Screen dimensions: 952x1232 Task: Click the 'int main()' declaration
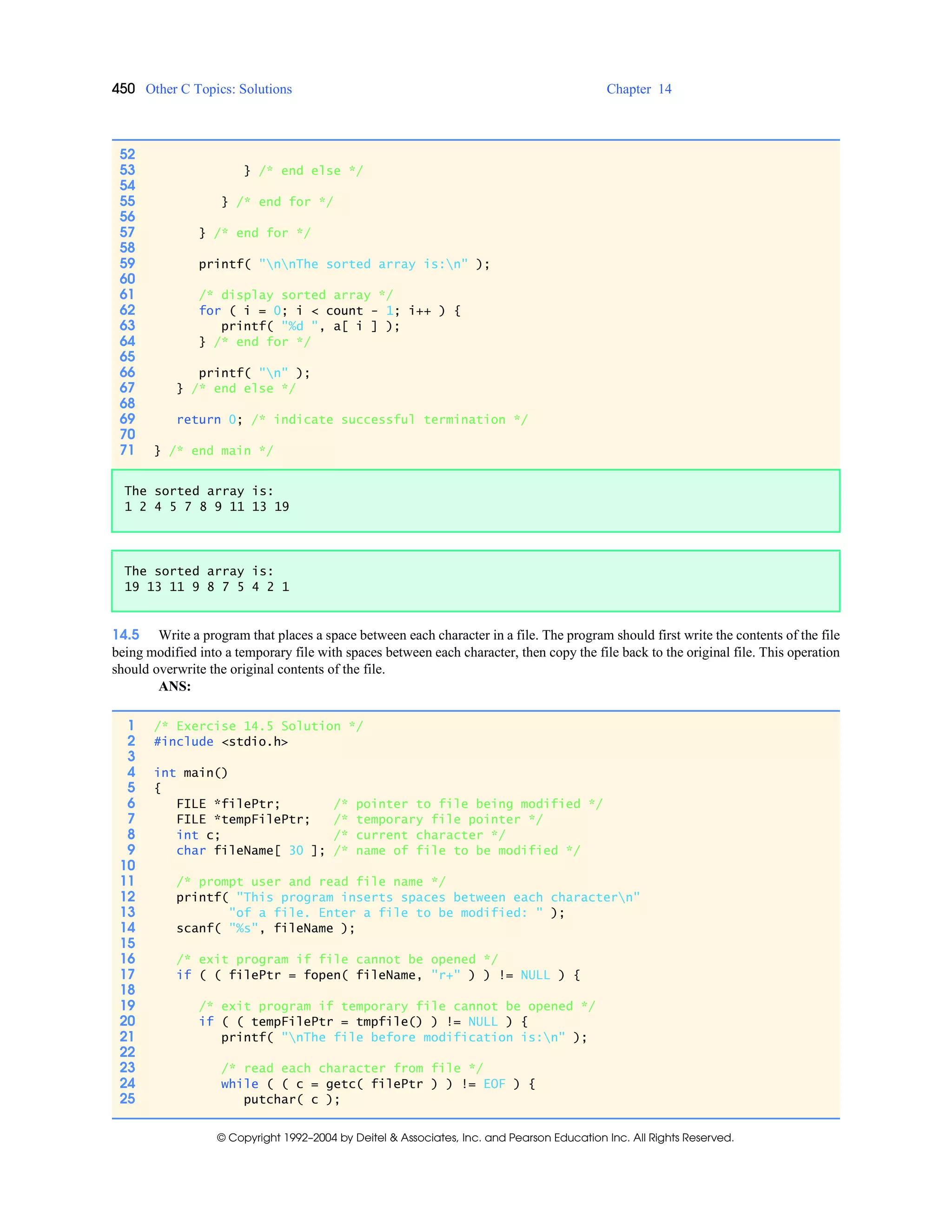[191, 773]
